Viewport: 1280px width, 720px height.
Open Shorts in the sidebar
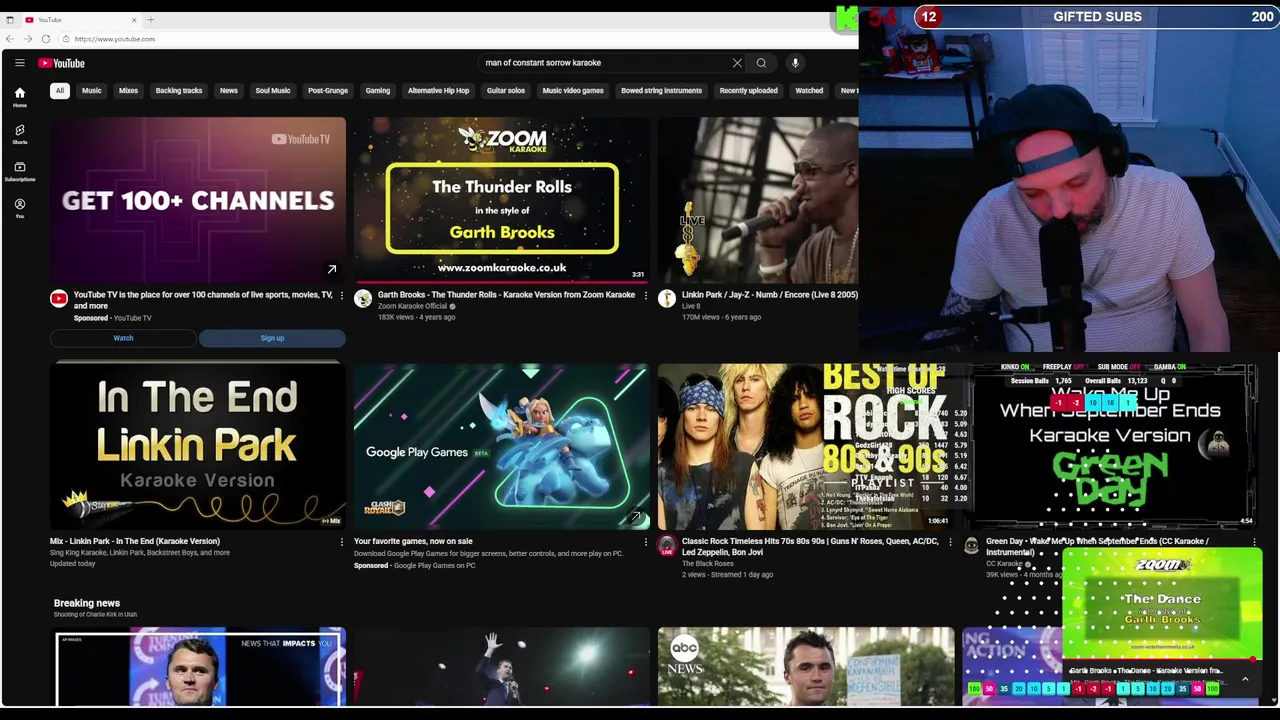pyautogui.click(x=19, y=134)
